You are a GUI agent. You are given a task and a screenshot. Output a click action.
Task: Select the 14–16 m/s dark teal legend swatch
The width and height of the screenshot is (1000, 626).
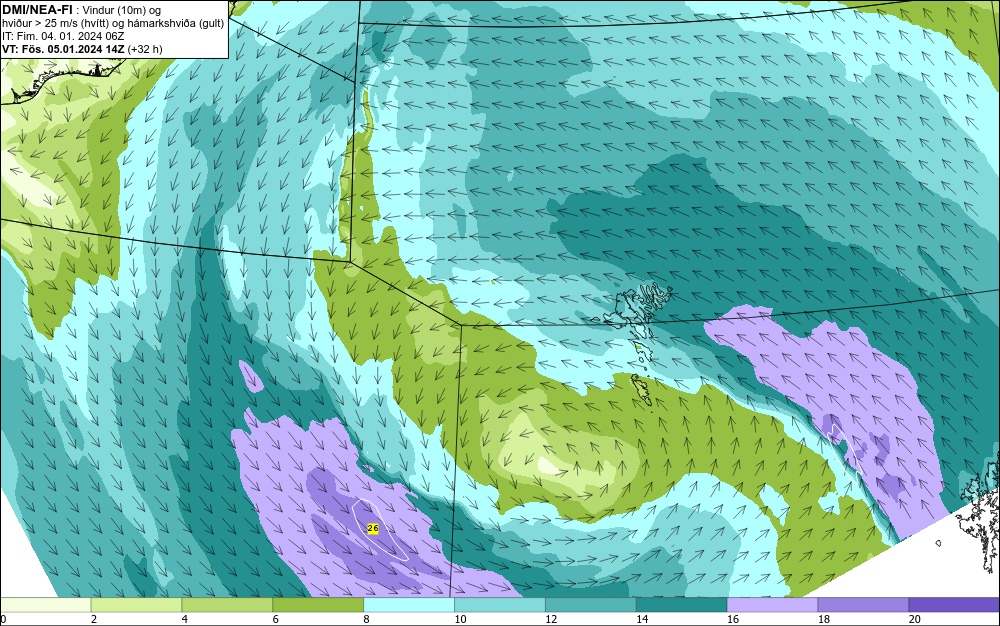point(682,605)
